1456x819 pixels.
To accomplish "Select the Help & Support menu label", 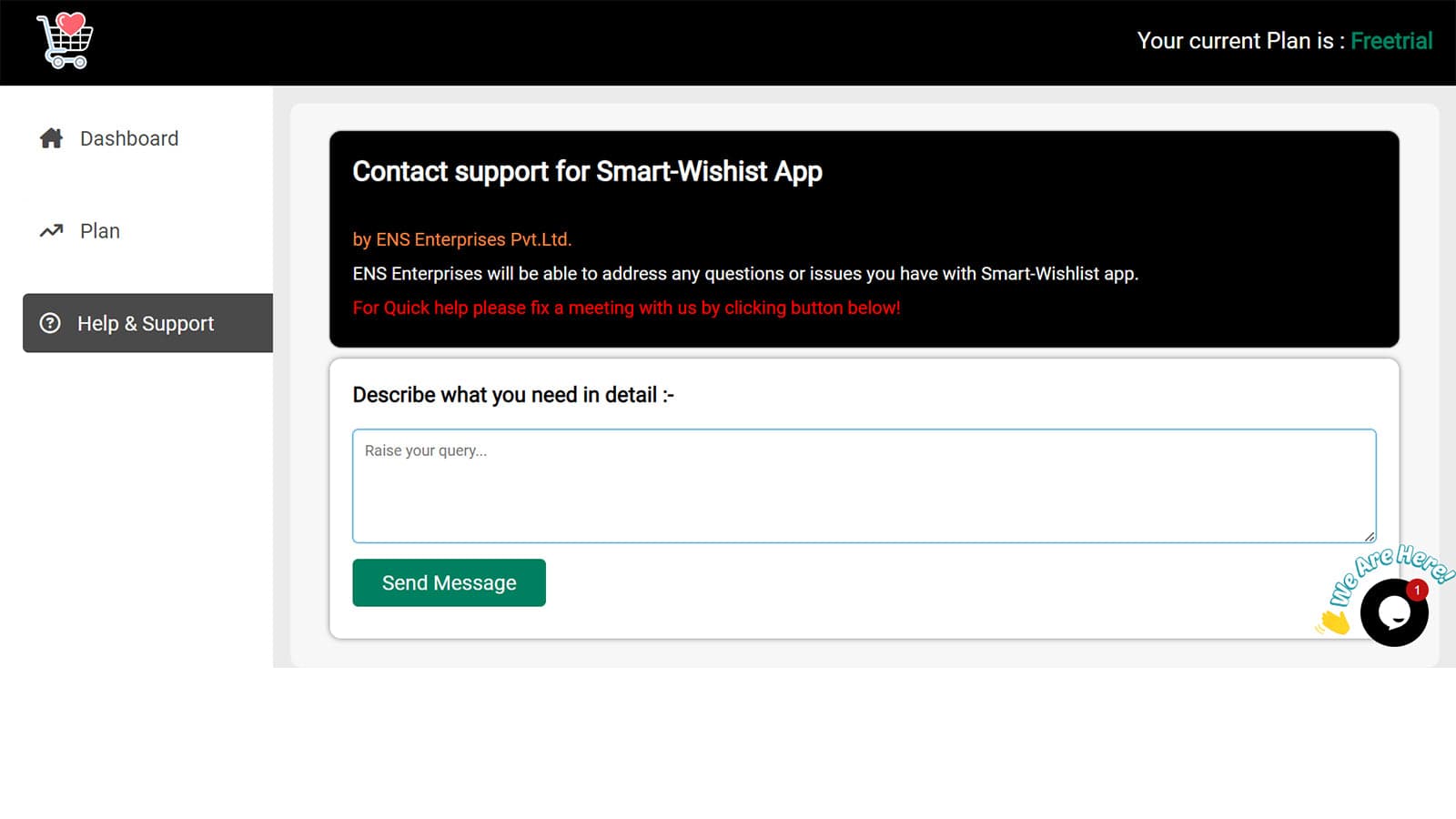I will tap(146, 324).
